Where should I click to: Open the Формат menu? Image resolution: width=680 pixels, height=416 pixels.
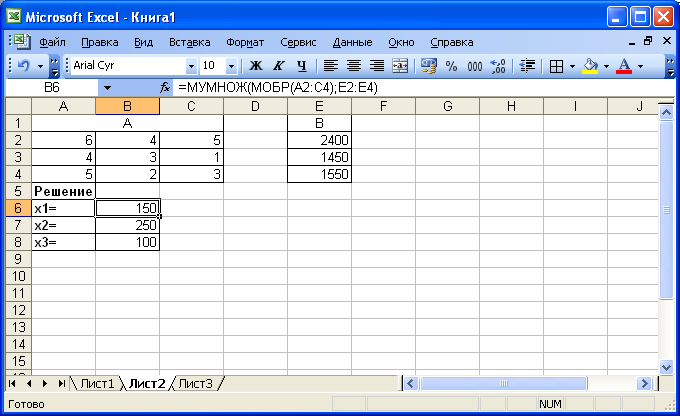coord(245,43)
